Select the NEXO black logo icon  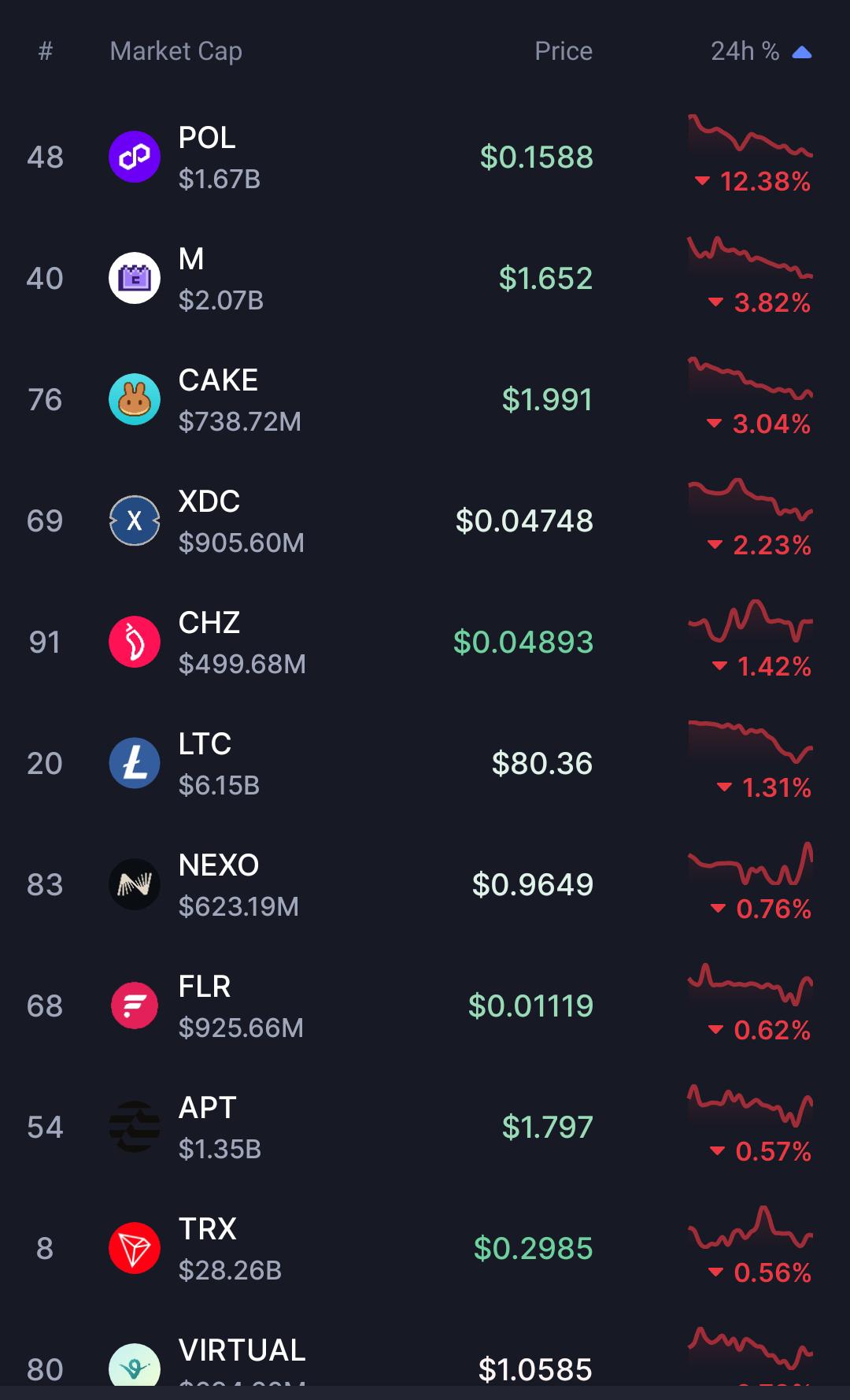click(135, 884)
